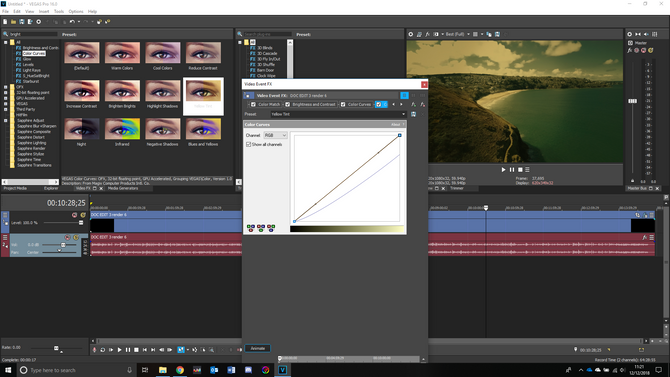The image size is (670, 377).
Task: Uncheck Show all channels
Action: pos(248,144)
